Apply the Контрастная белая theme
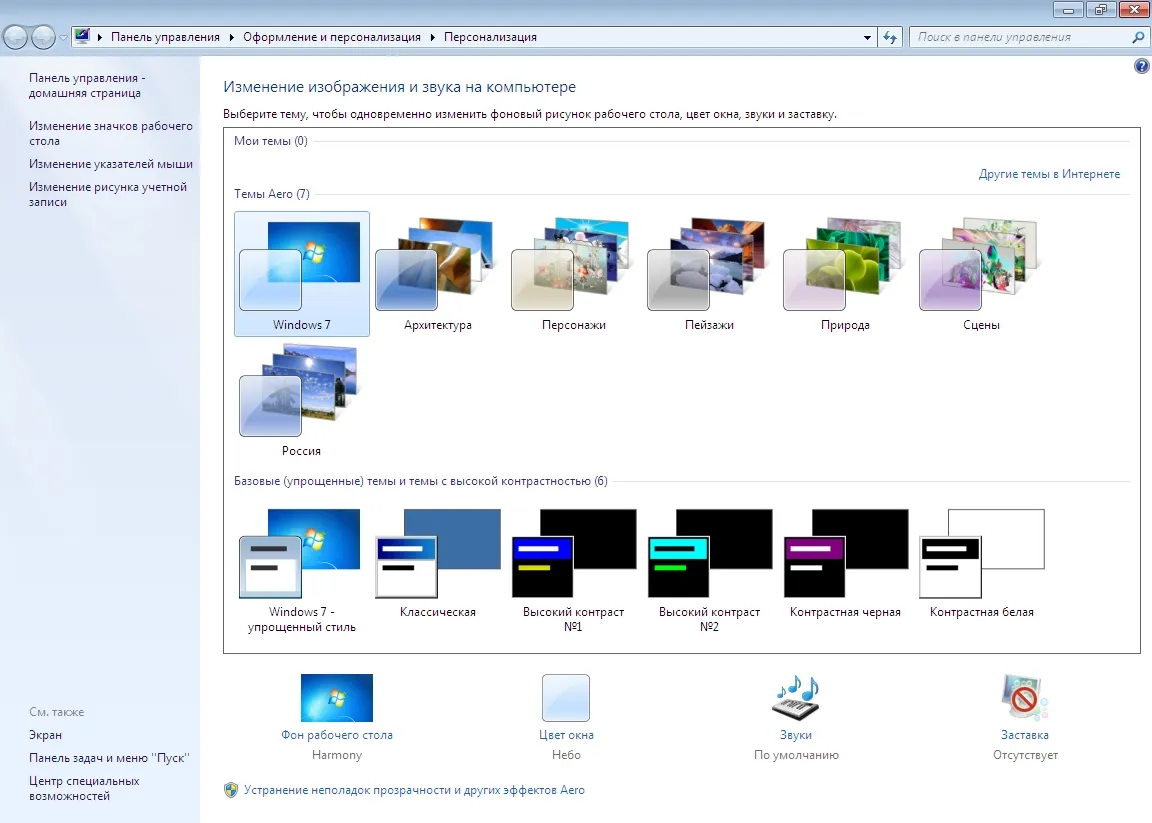The width and height of the screenshot is (1152, 823). (981, 564)
